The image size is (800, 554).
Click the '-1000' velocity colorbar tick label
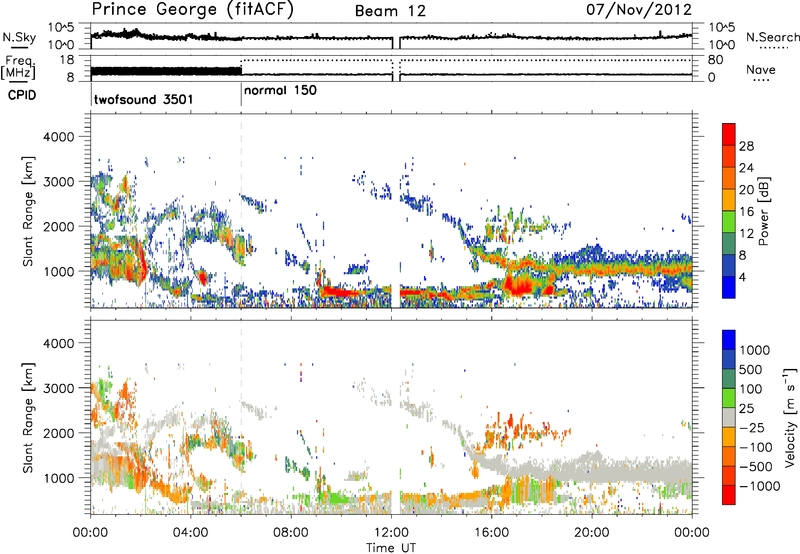coord(759,486)
